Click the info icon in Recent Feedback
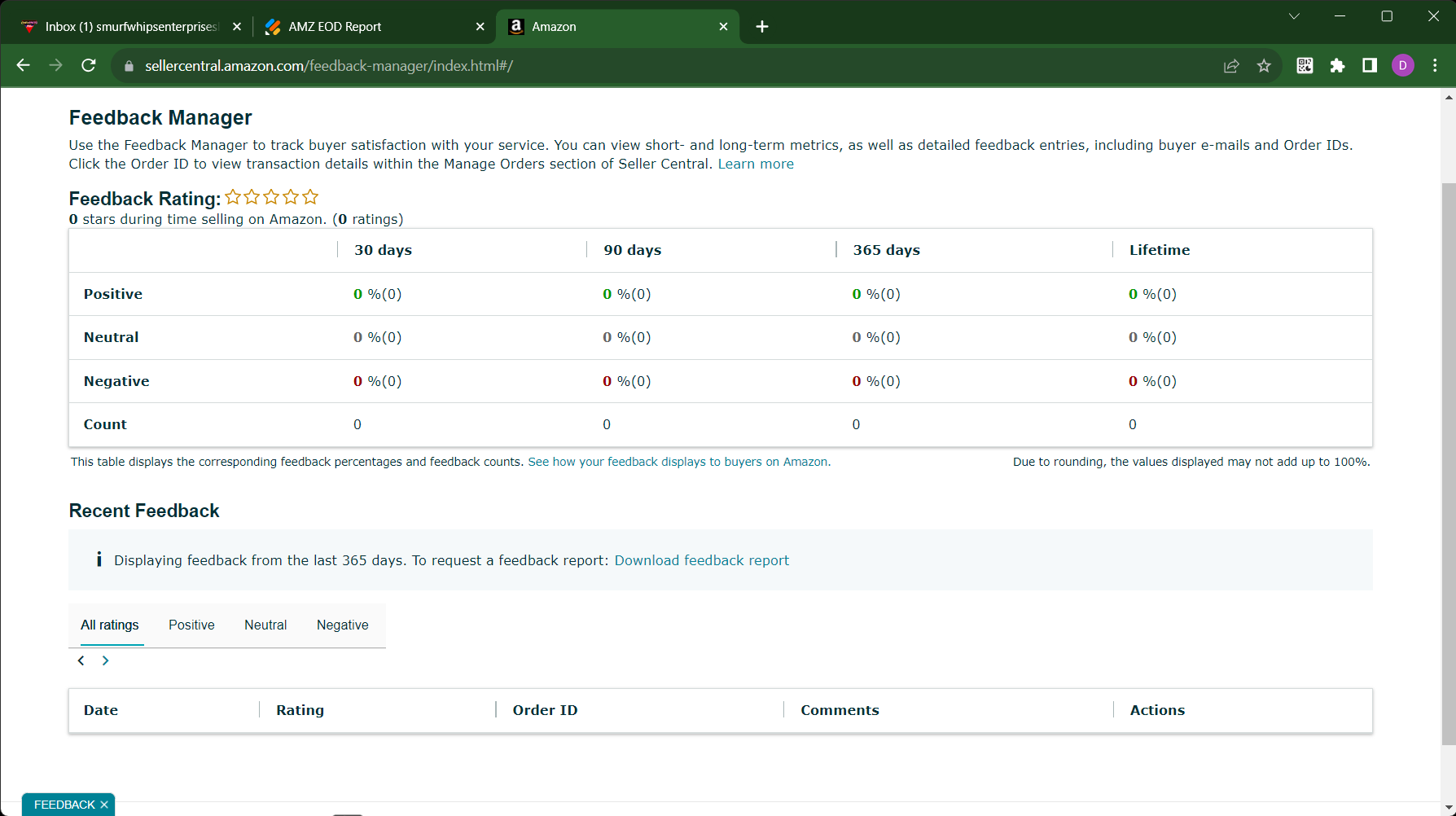The width and height of the screenshot is (1456, 816). [99, 559]
